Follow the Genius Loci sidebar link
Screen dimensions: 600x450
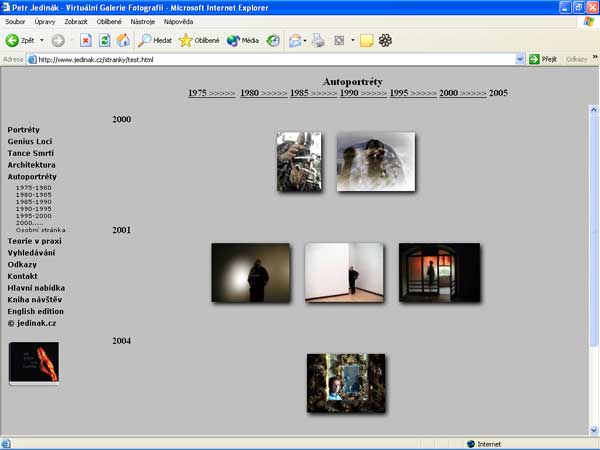(x=29, y=141)
